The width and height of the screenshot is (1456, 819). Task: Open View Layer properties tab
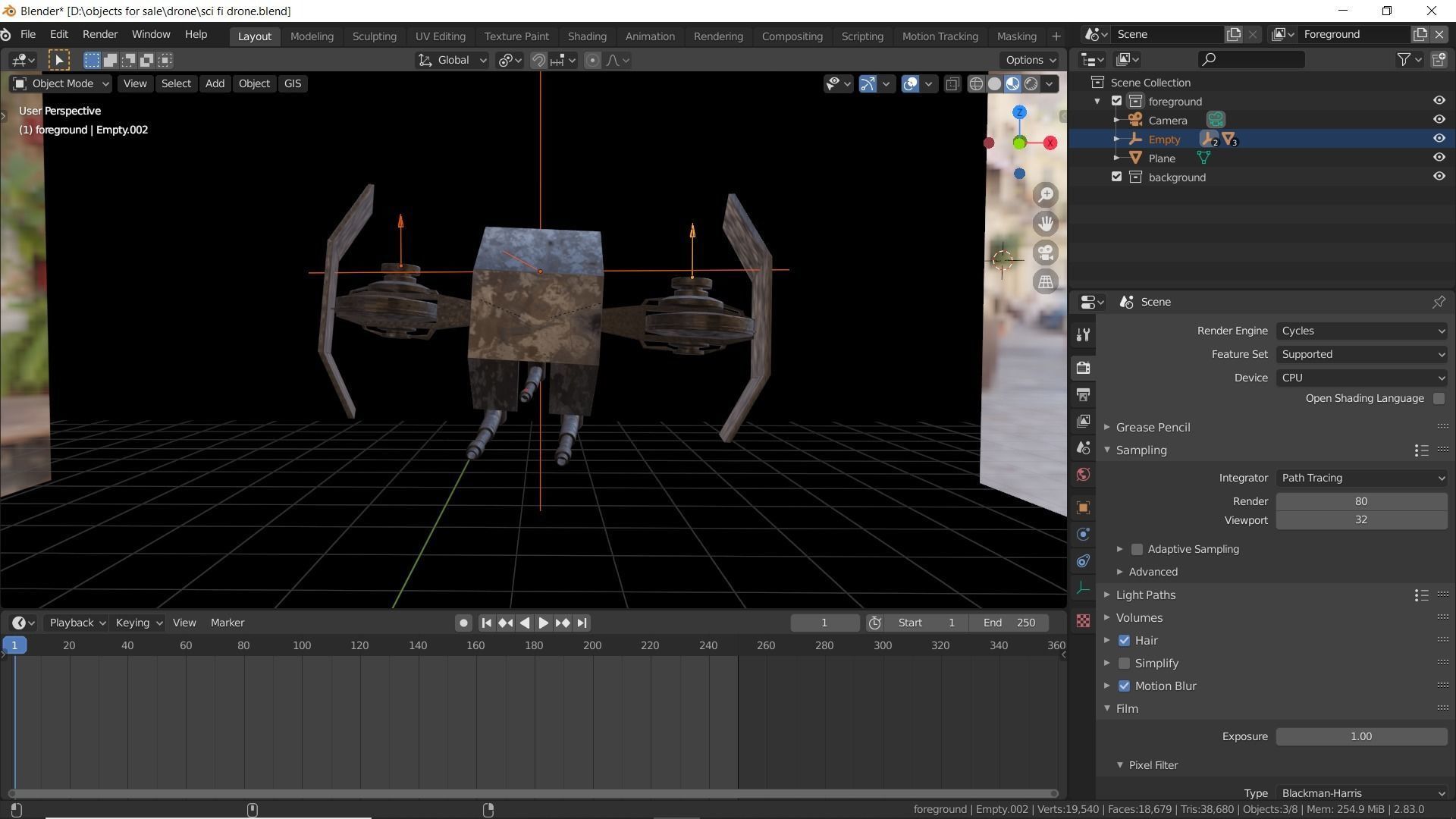tap(1083, 421)
